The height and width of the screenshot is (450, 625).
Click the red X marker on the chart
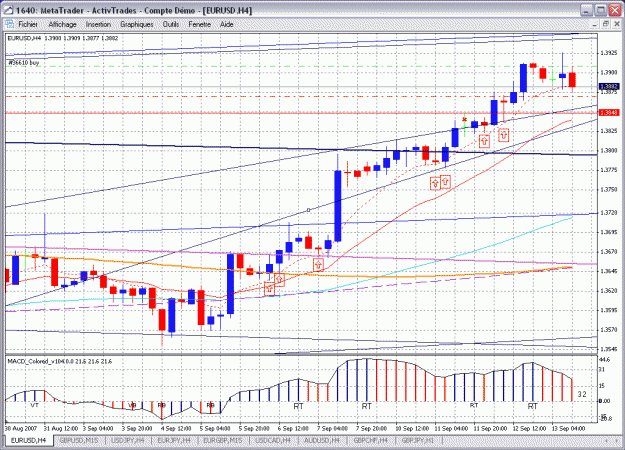[464, 119]
